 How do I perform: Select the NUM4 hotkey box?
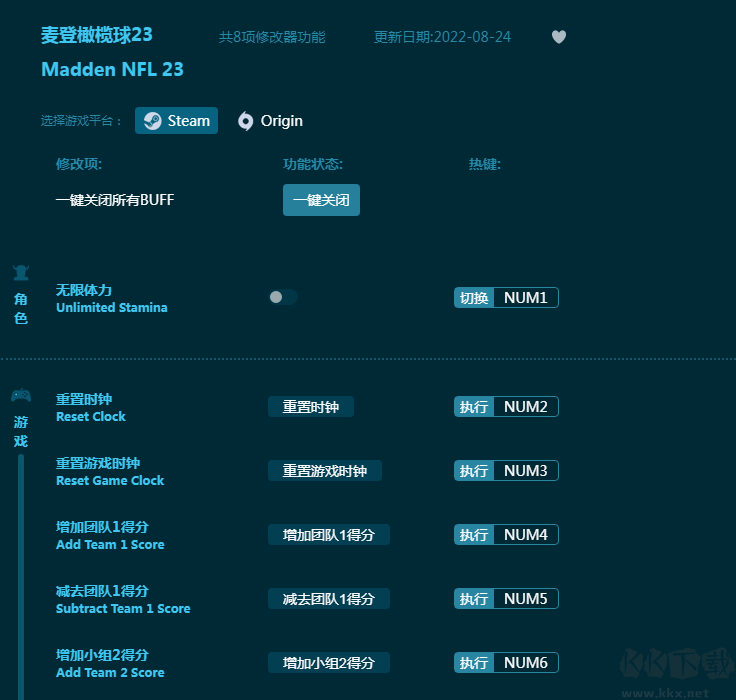[525, 535]
